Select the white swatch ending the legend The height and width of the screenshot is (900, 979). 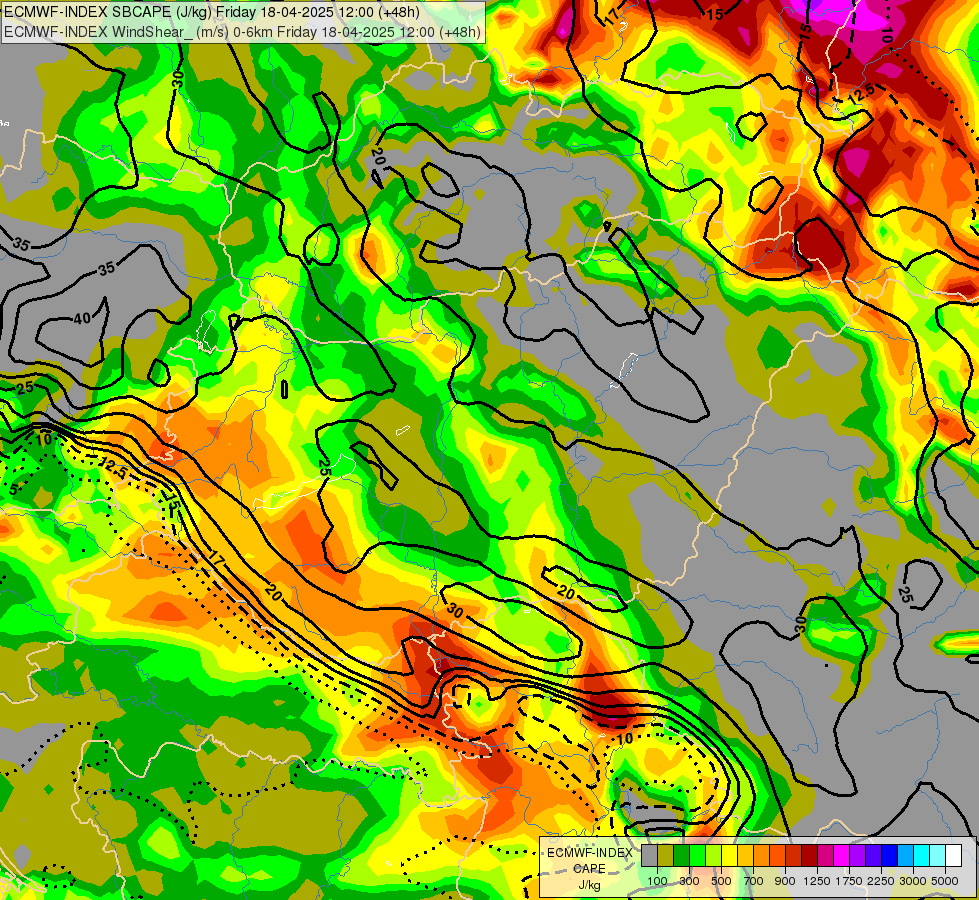tap(954, 856)
